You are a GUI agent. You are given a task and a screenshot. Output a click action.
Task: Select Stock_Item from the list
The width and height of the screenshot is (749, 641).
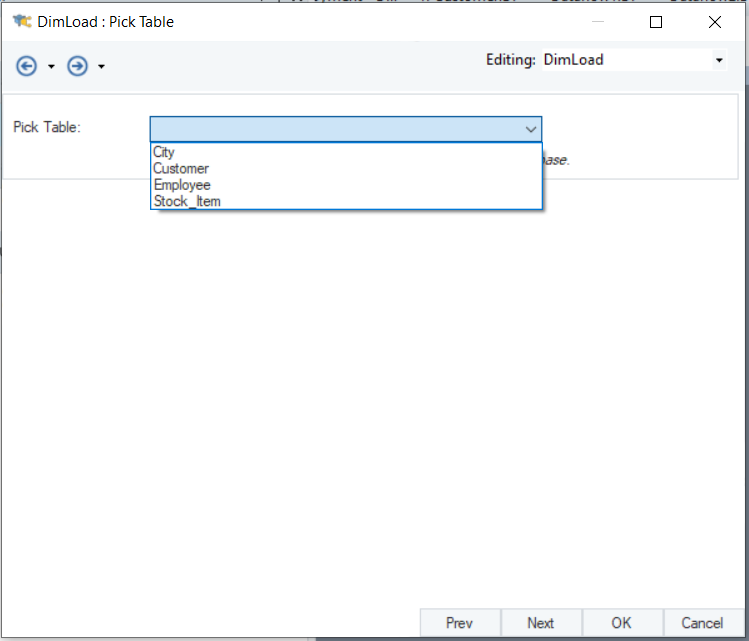coord(187,201)
